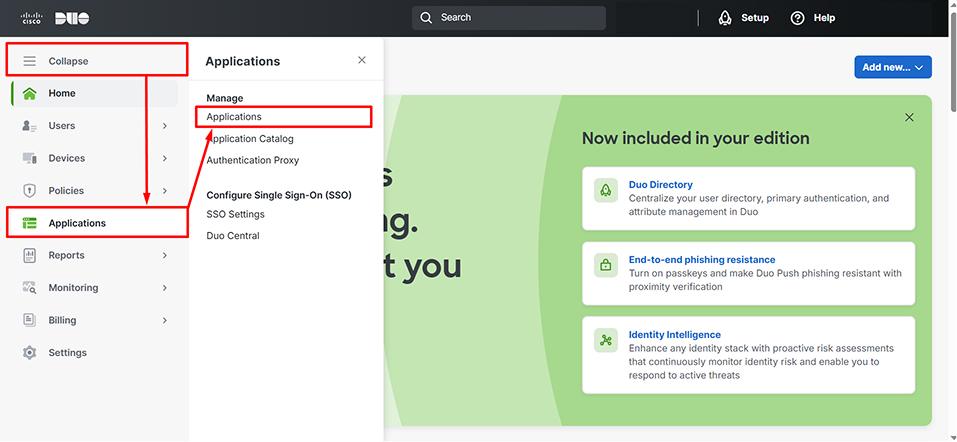957x442 pixels.
Task: Collapse the sidebar using hamburger icon
Action: [30, 61]
